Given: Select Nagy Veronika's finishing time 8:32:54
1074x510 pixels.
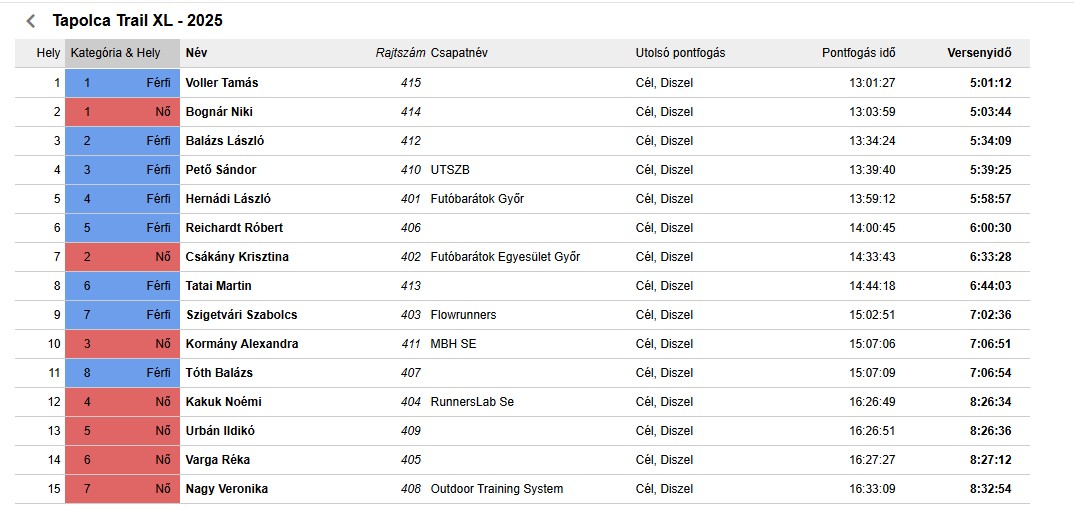Looking at the screenshot, I should coord(990,489).
